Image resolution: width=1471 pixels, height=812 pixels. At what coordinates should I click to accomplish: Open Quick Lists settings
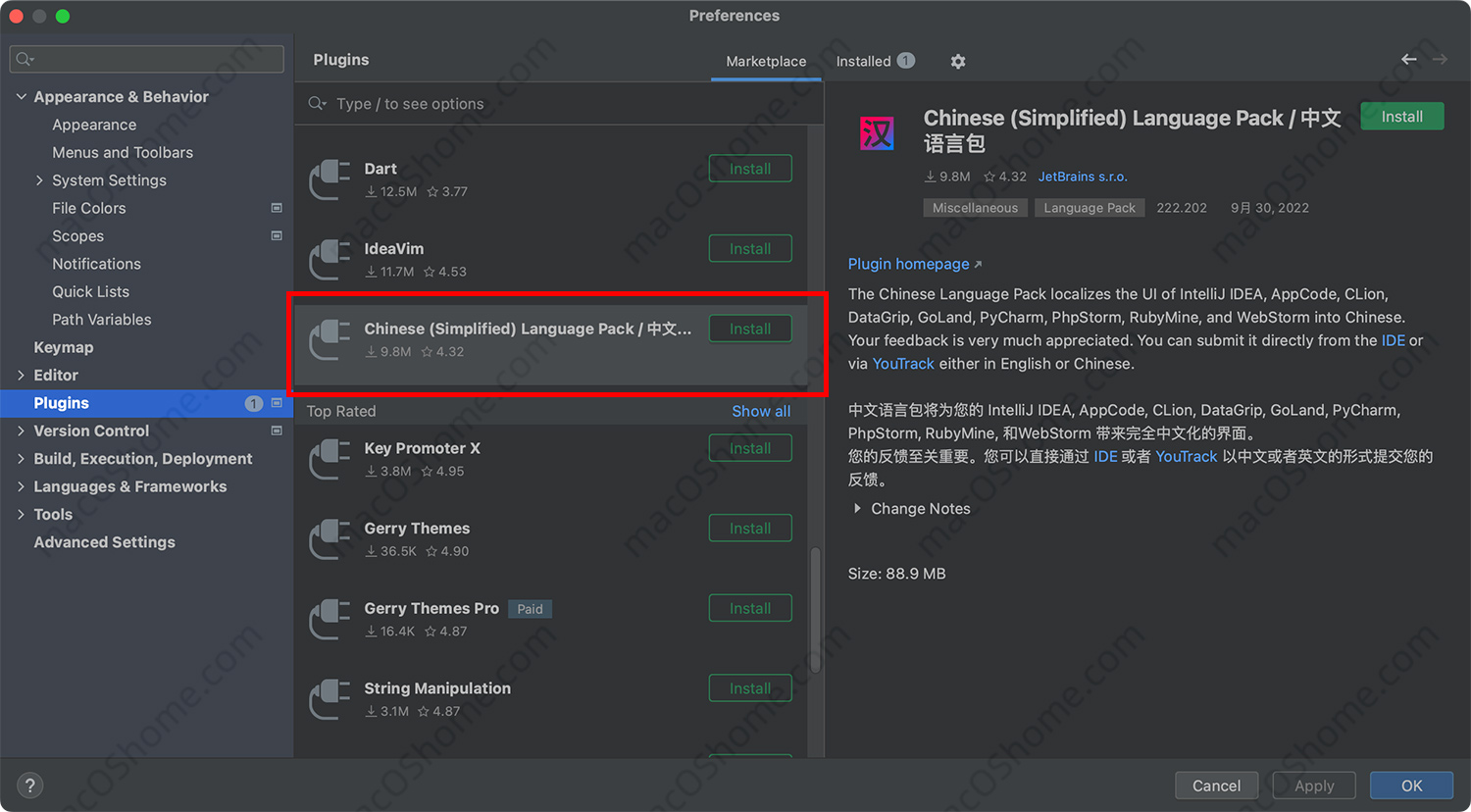90,292
